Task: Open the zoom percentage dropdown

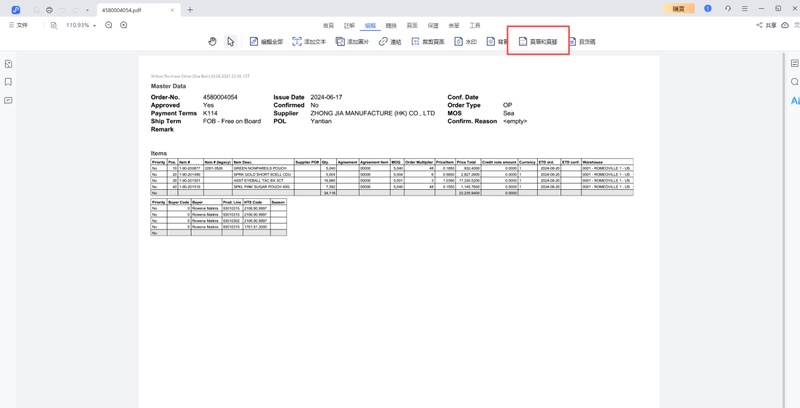Action: pyautogui.click(x=81, y=25)
